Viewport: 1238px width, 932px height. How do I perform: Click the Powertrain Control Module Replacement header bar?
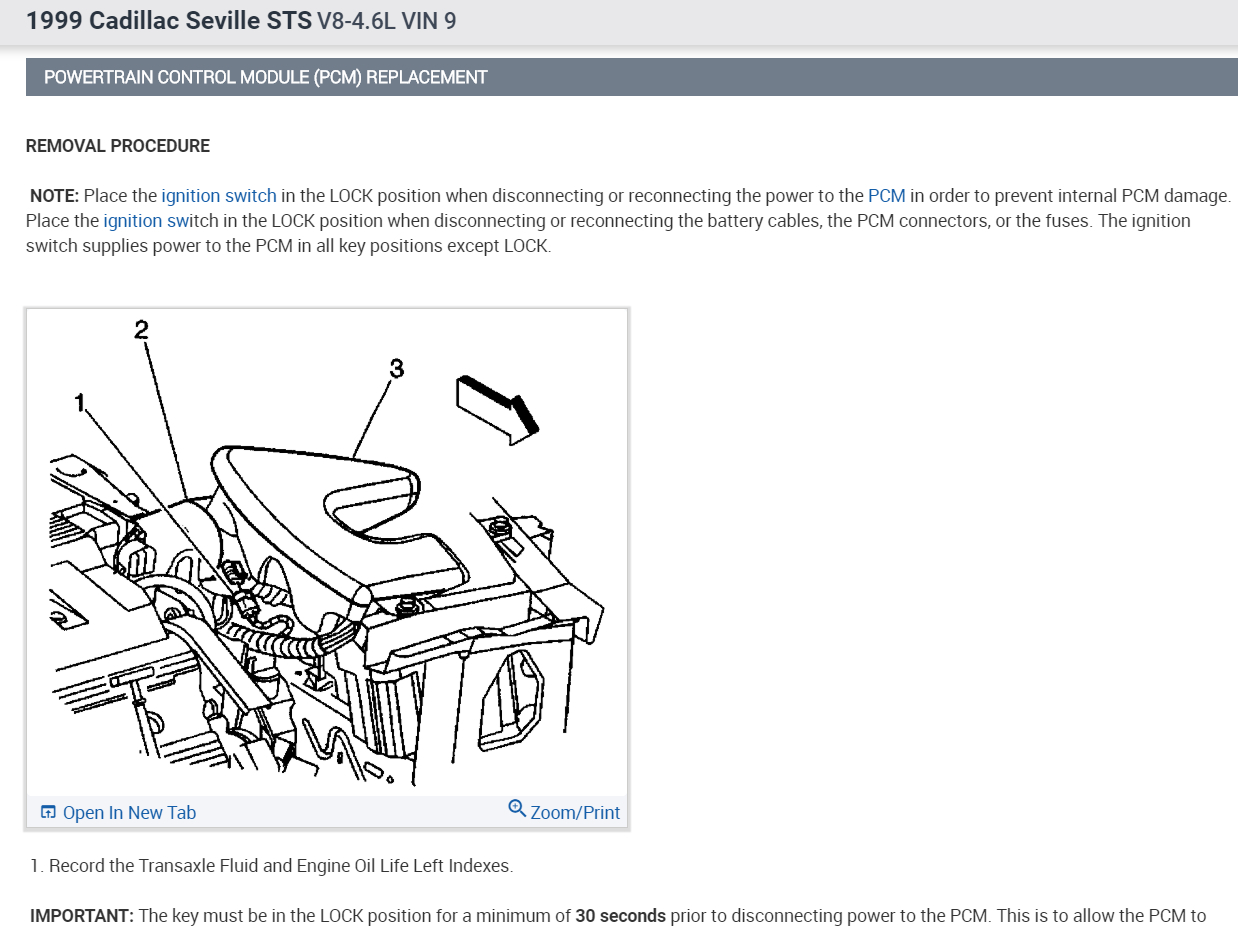(632, 77)
